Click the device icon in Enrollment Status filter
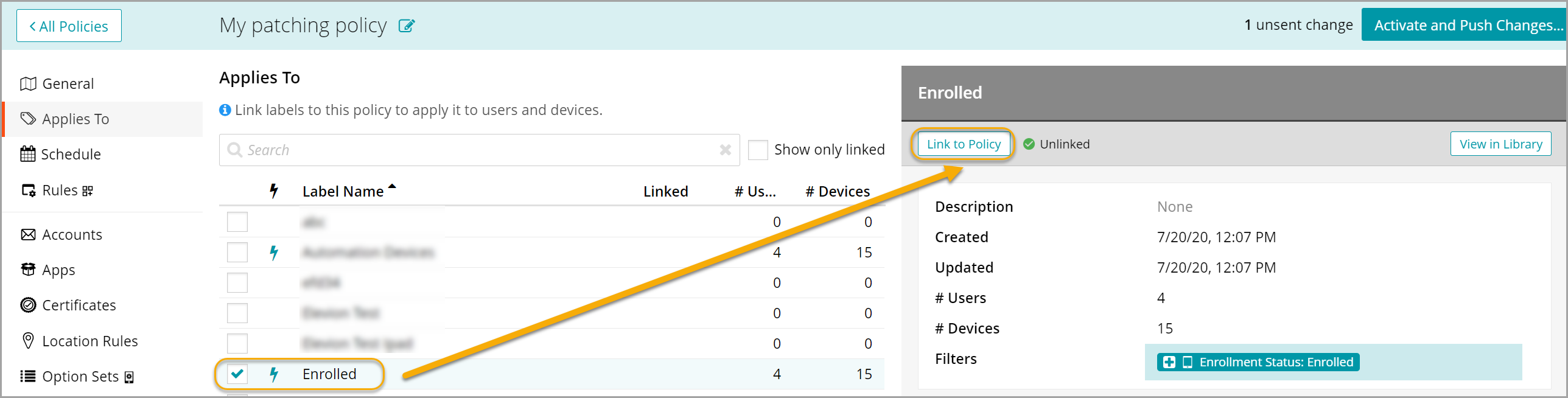1568x398 pixels. [x=1187, y=362]
